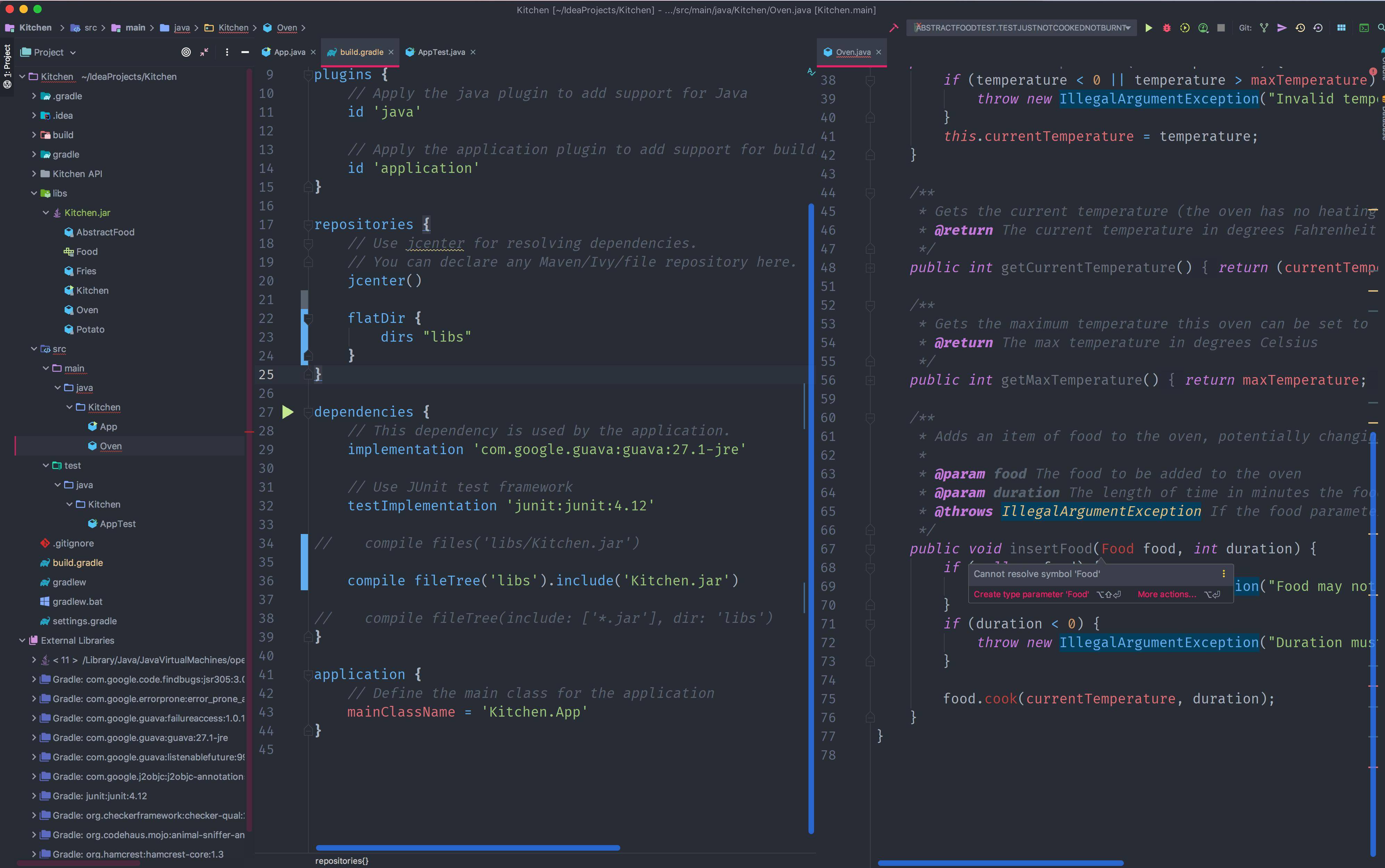
Task: Toggle fold for insertFood method
Action: (x=870, y=549)
